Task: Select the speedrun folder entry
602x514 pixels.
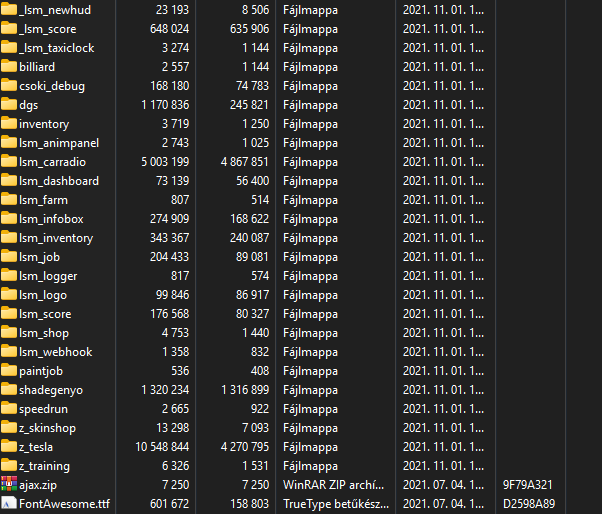Action: click(44, 409)
